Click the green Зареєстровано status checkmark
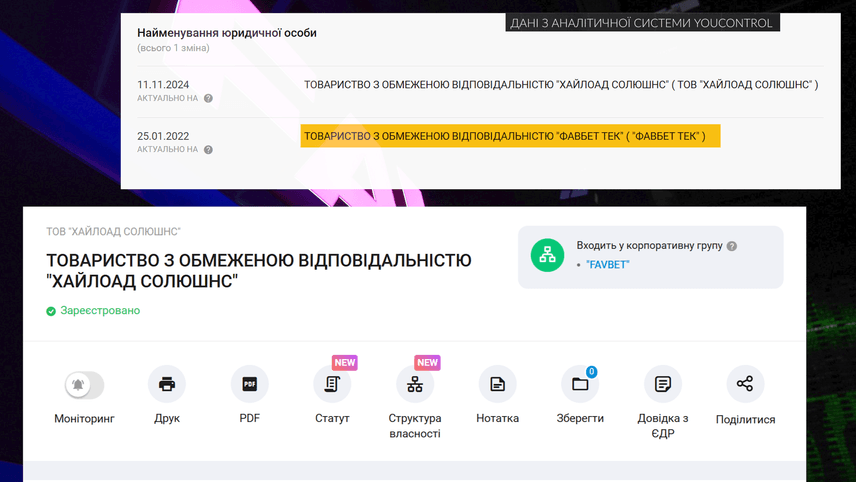The image size is (856, 482). [51, 311]
